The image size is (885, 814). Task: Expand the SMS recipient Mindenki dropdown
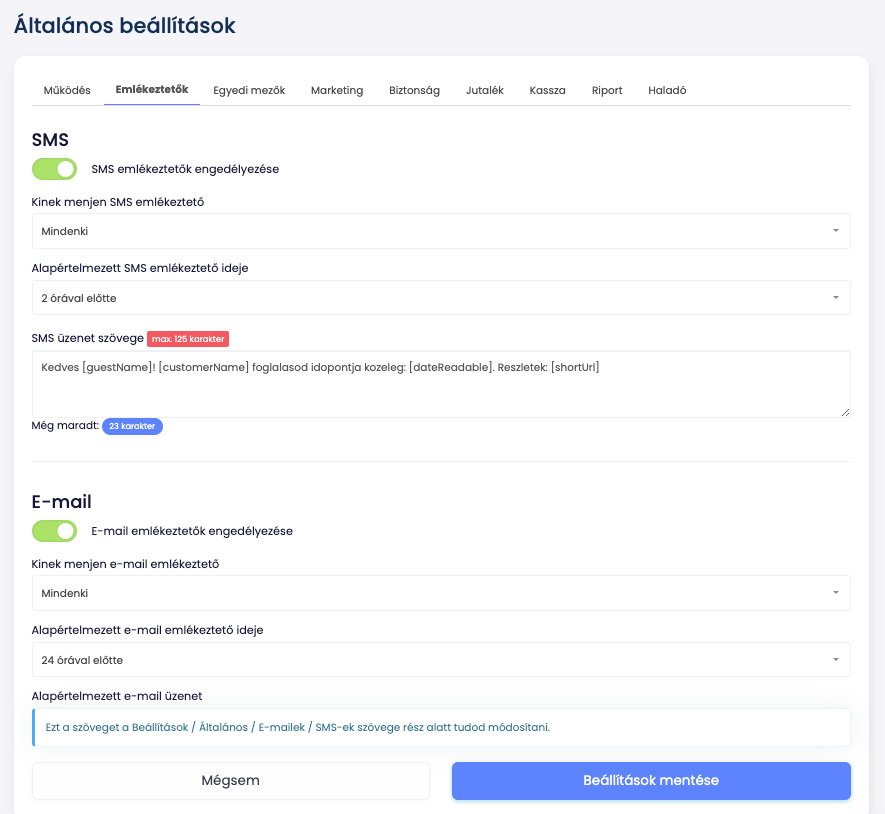[441, 231]
